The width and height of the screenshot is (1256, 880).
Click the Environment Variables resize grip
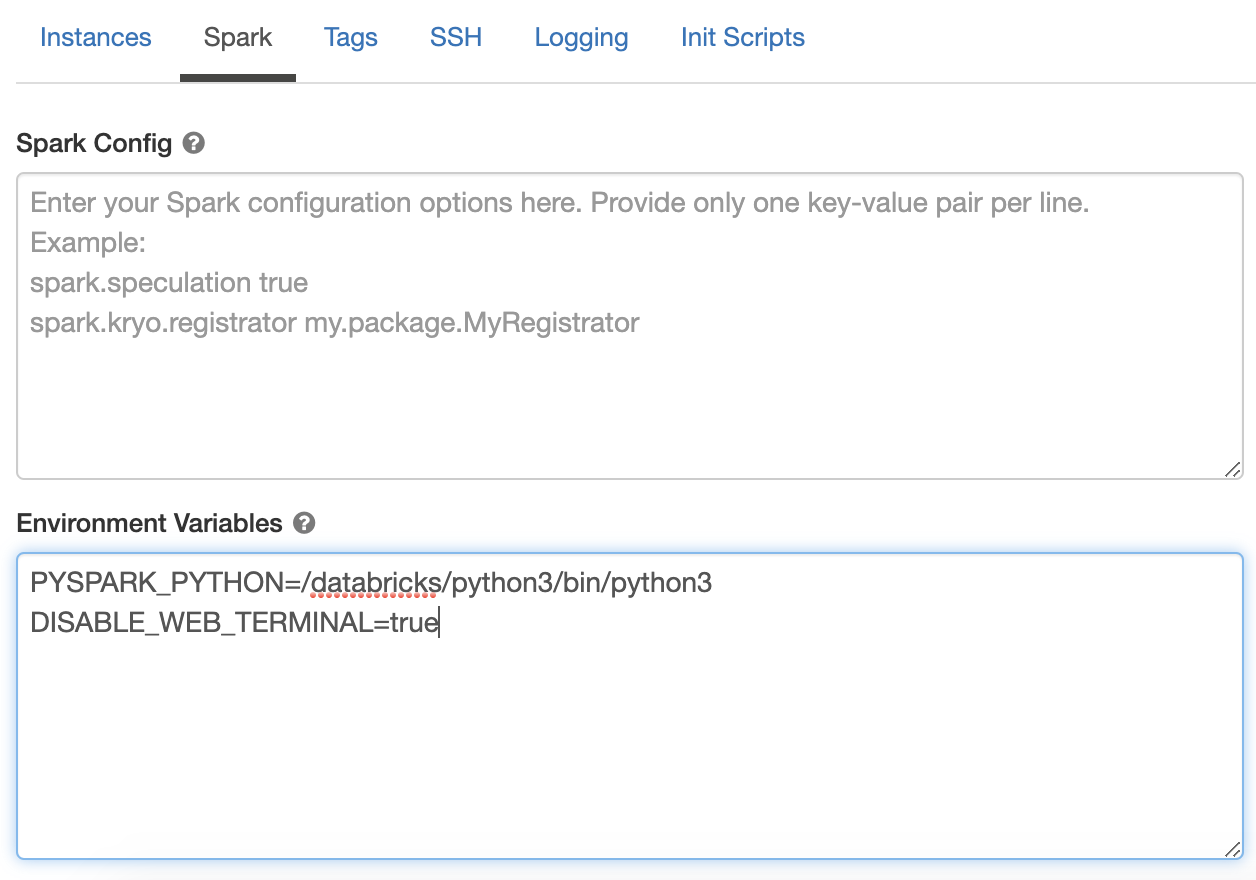(x=1231, y=851)
